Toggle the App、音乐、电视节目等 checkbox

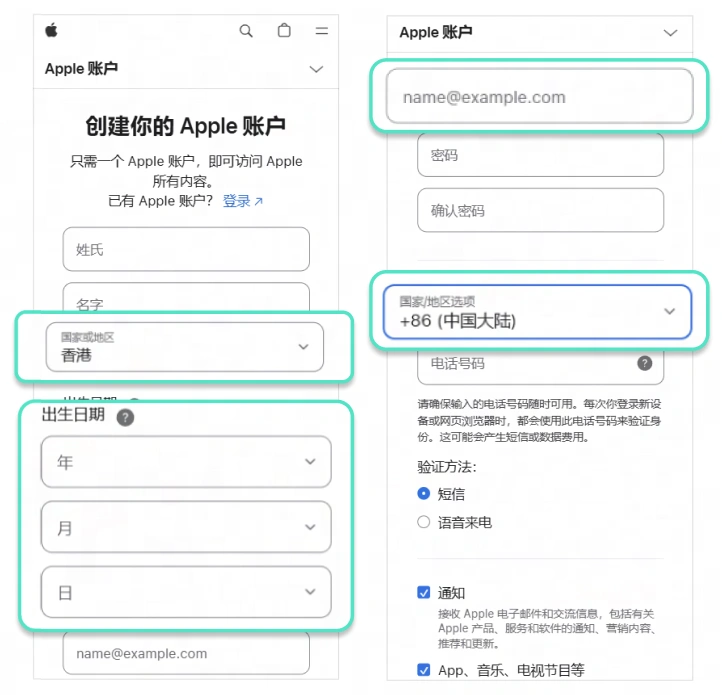424,670
